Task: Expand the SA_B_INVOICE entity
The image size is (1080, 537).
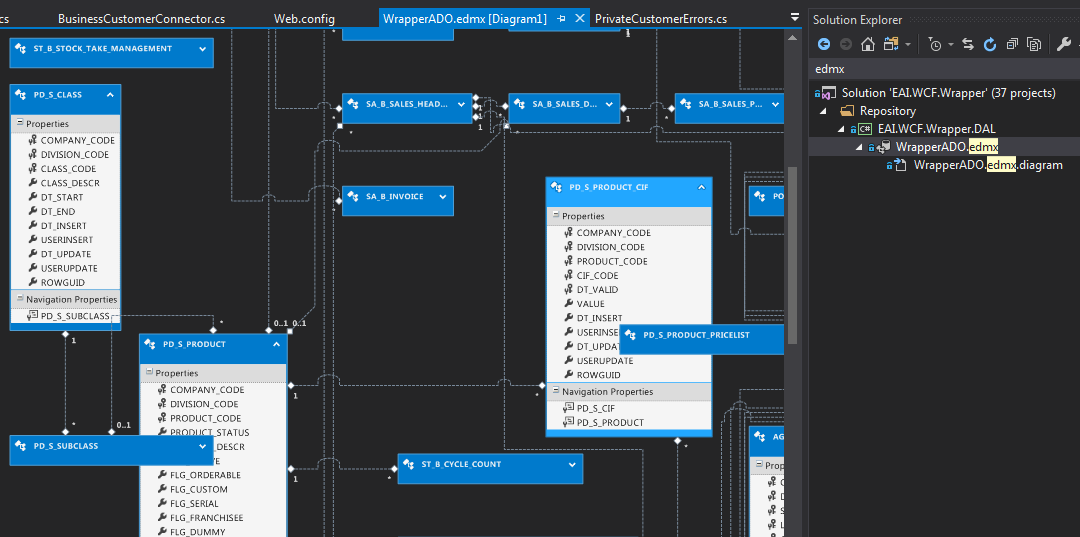Action: coord(443,197)
